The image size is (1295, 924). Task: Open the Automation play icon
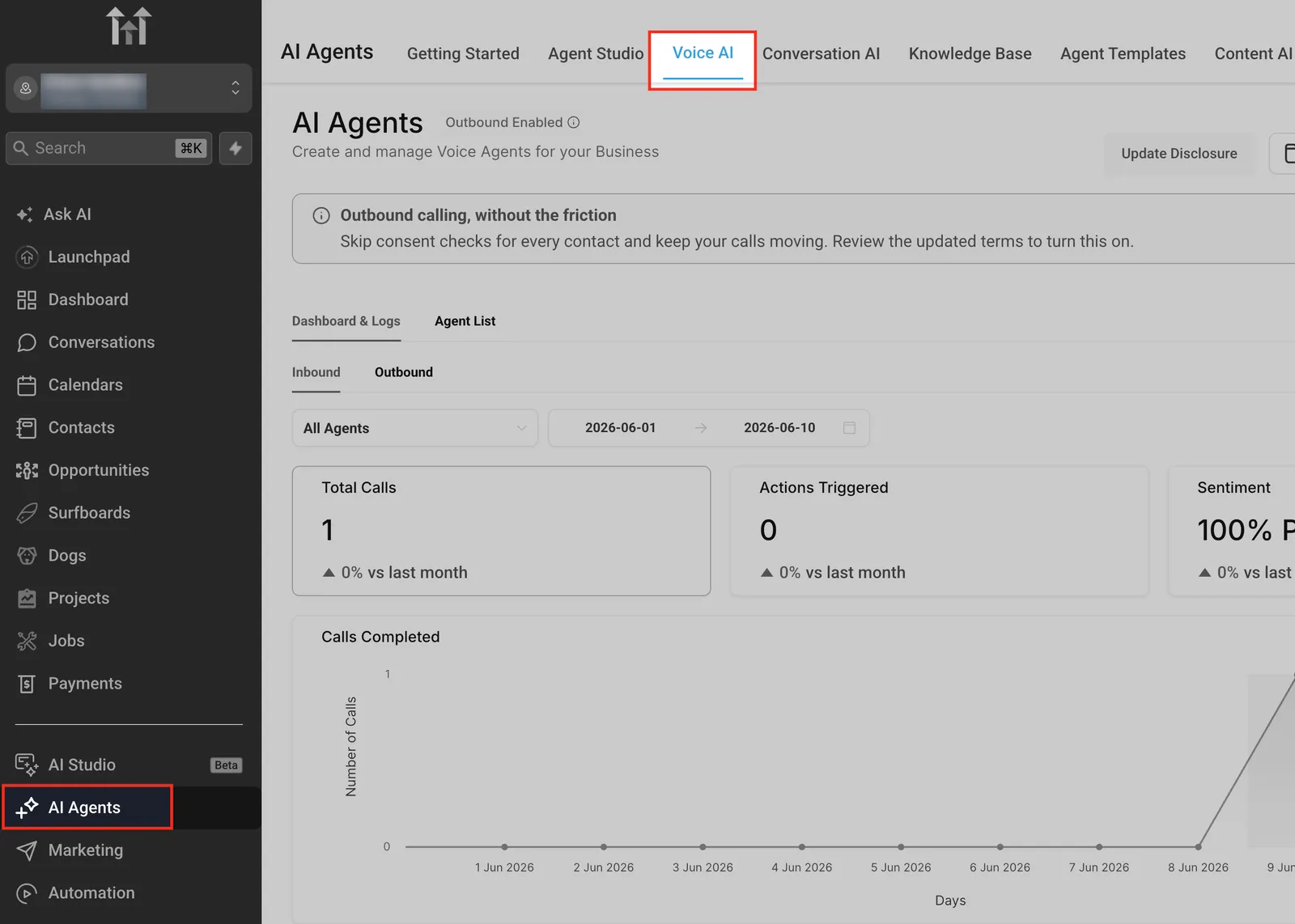pos(27,893)
